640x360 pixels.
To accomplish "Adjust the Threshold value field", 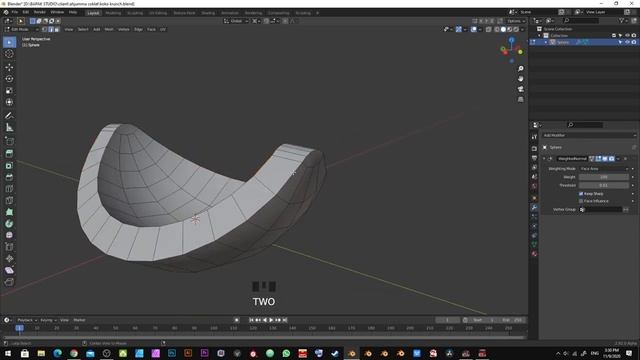I will point(604,185).
